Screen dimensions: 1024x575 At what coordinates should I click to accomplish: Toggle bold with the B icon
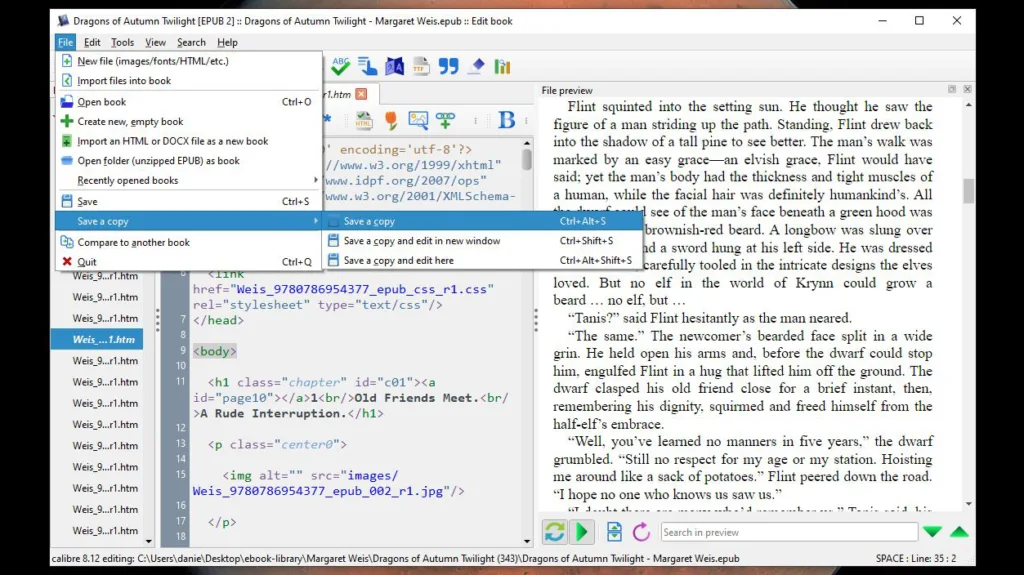(x=507, y=120)
